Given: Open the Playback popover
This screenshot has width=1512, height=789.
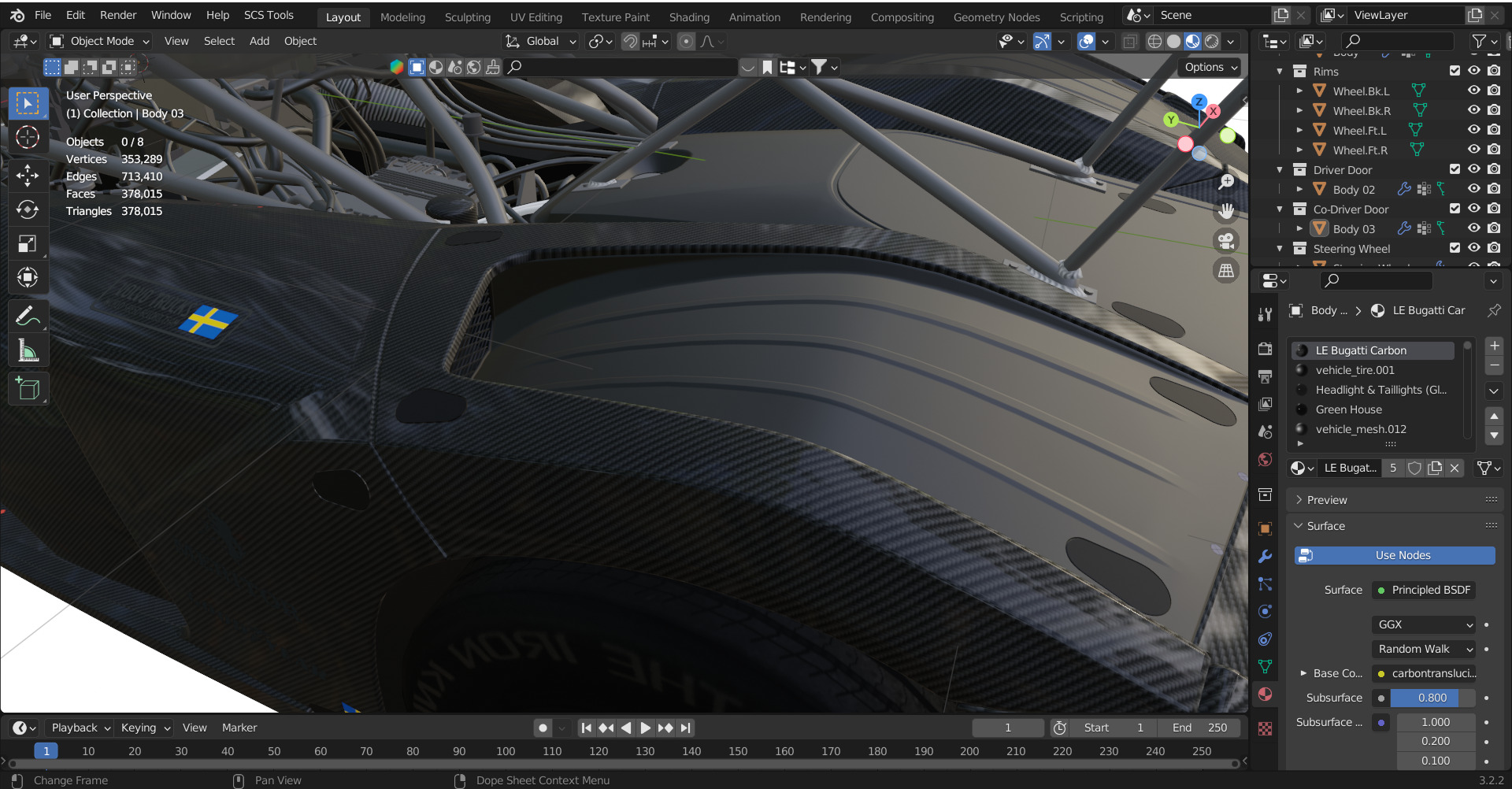Looking at the screenshot, I should pyautogui.click(x=81, y=728).
